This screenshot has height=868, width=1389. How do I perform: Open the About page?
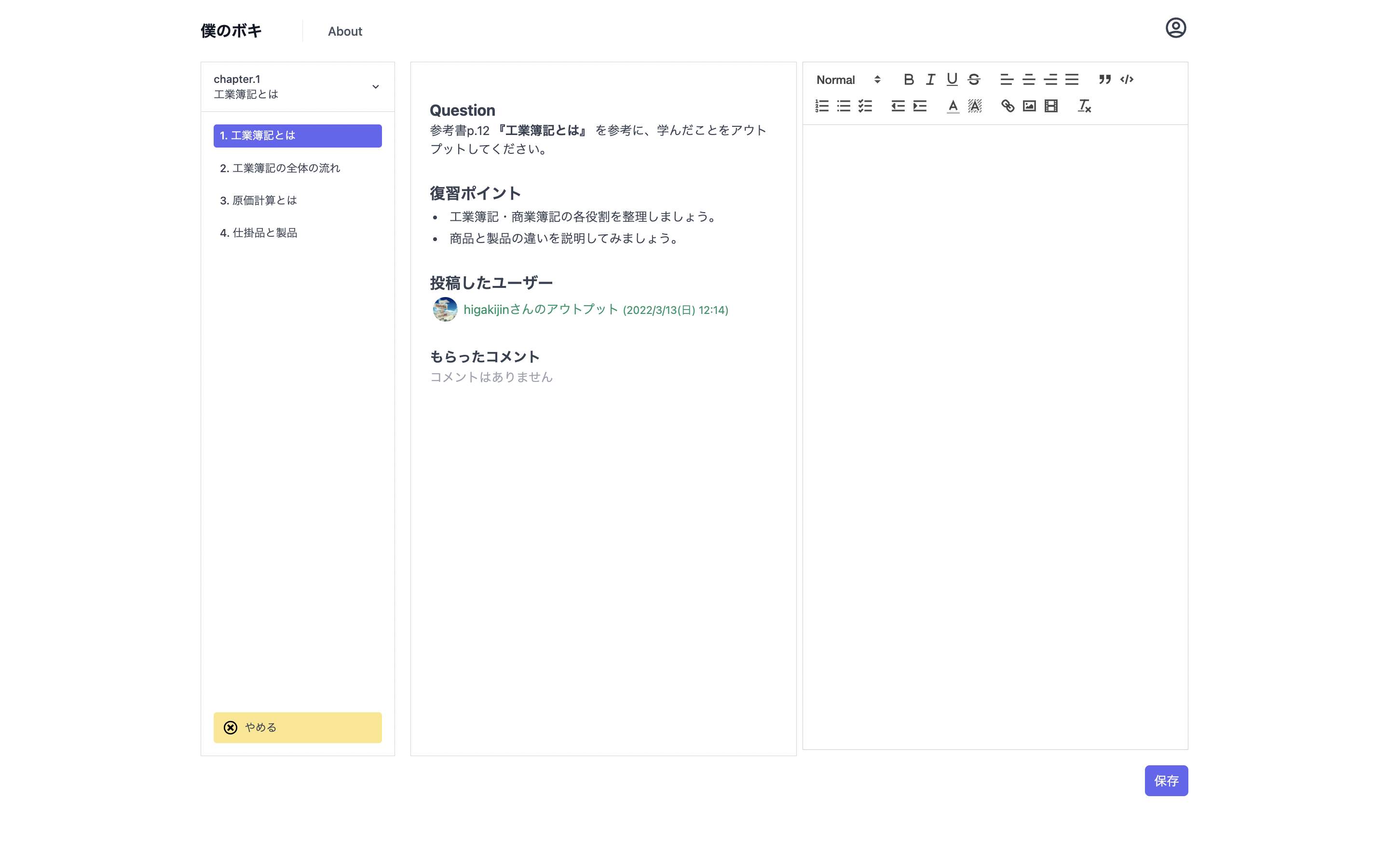(x=345, y=31)
